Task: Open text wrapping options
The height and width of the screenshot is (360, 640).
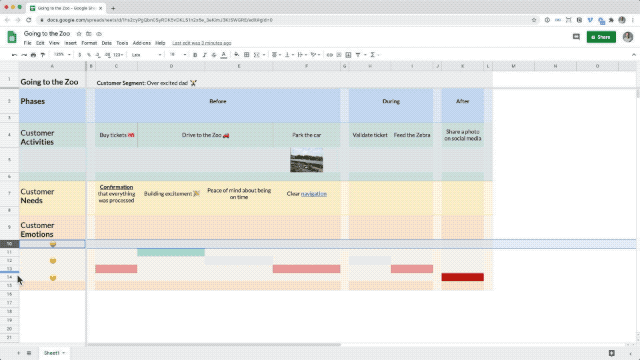Action: click(302, 55)
